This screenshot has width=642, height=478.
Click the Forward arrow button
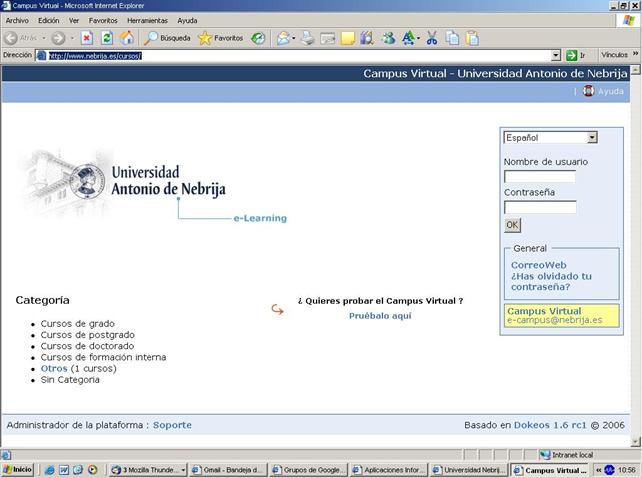click(x=58, y=38)
